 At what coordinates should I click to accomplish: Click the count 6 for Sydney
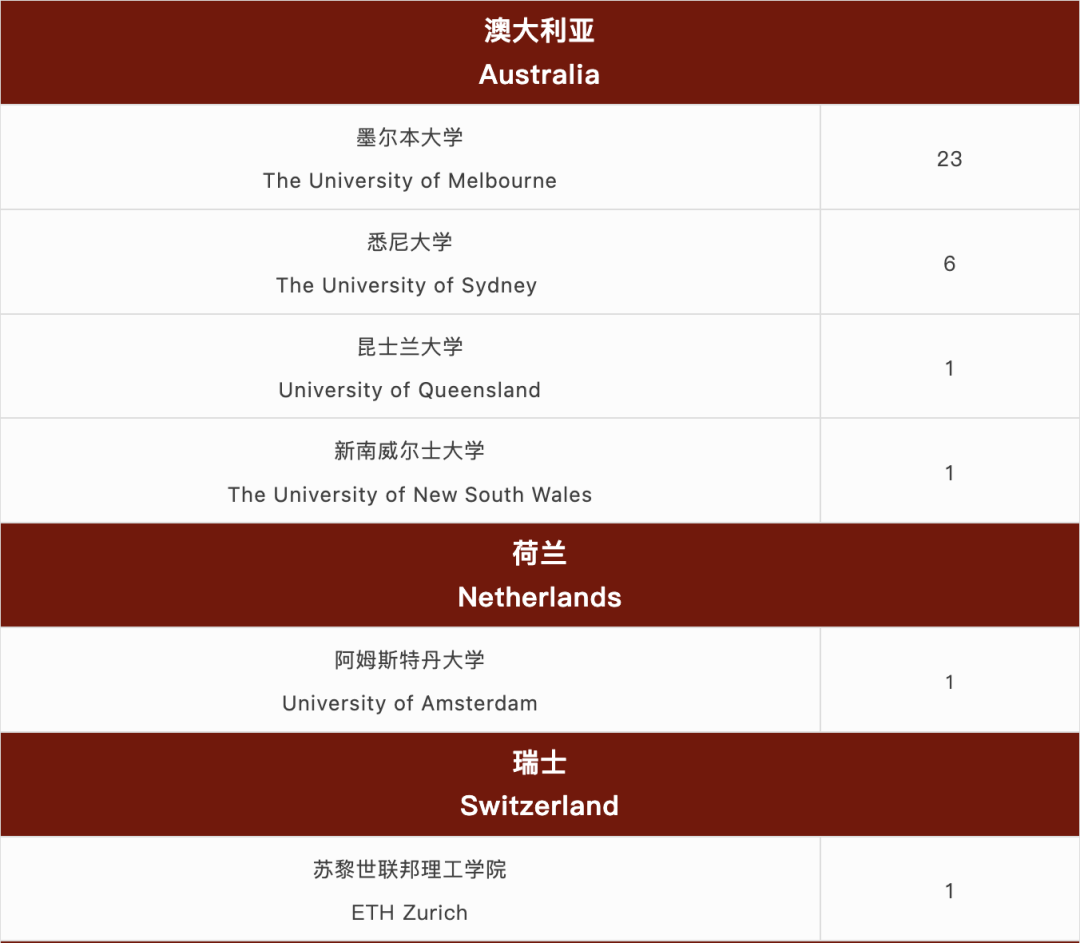tap(949, 264)
